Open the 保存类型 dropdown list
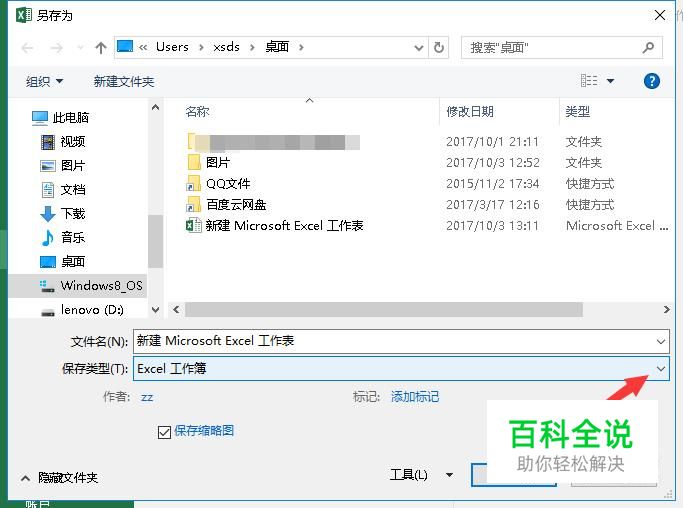The width and height of the screenshot is (683, 508). point(661,369)
